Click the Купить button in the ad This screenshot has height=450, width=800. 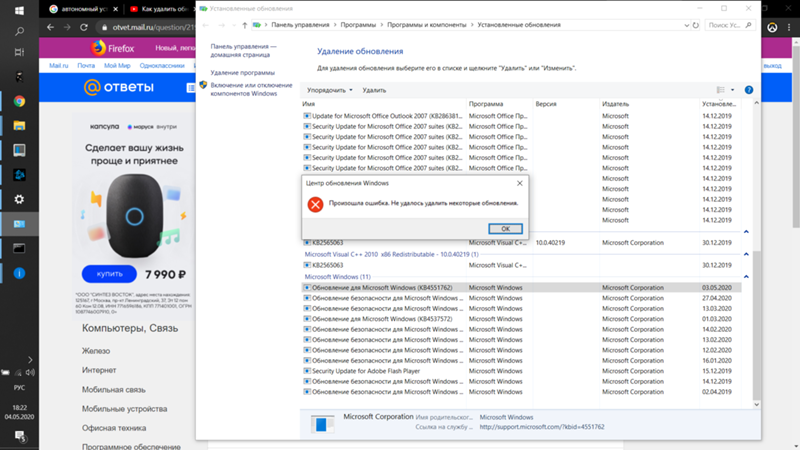(x=109, y=274)
